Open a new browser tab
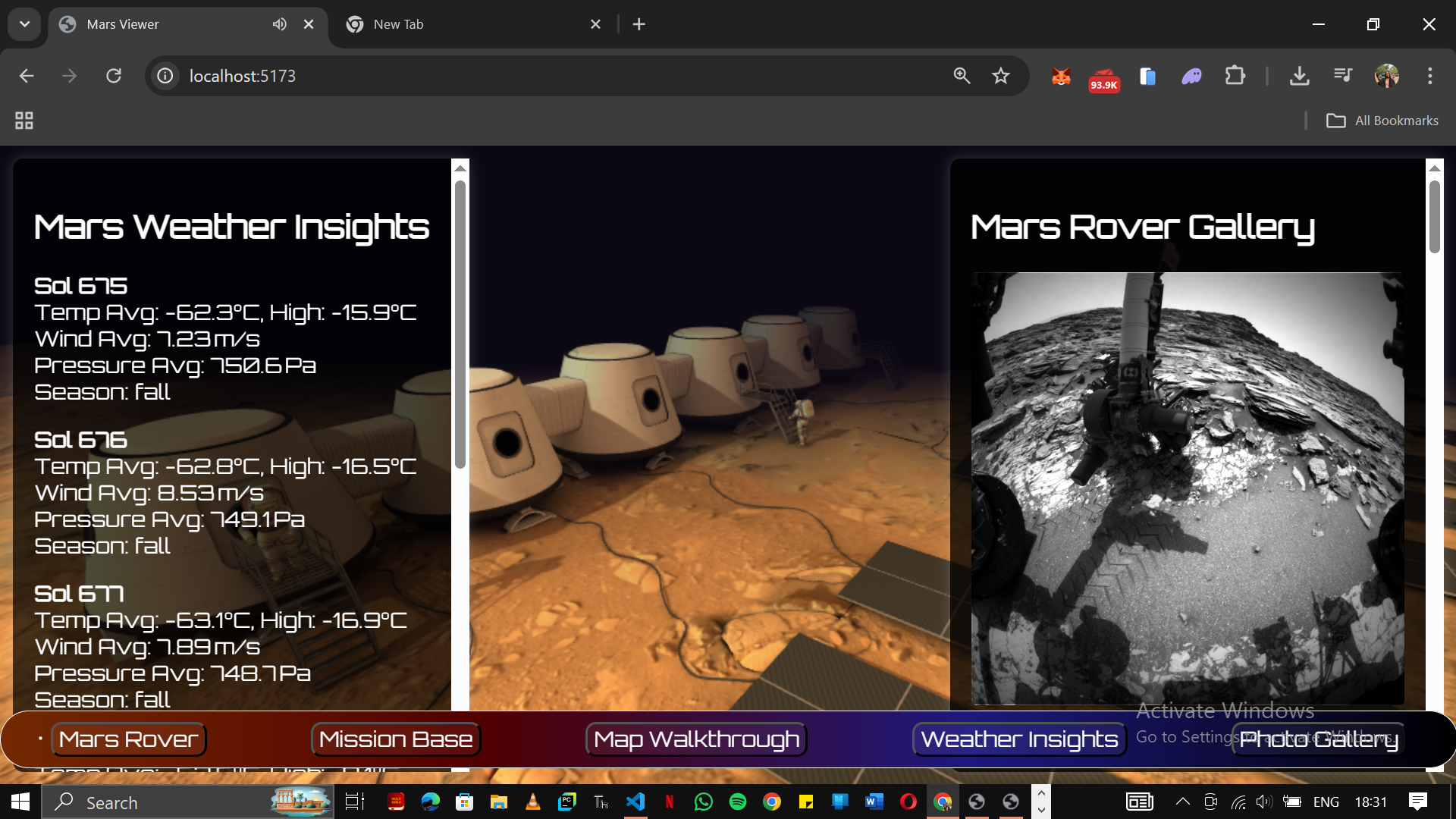This screenshot has width=1456, height=819. coord(639,24)
